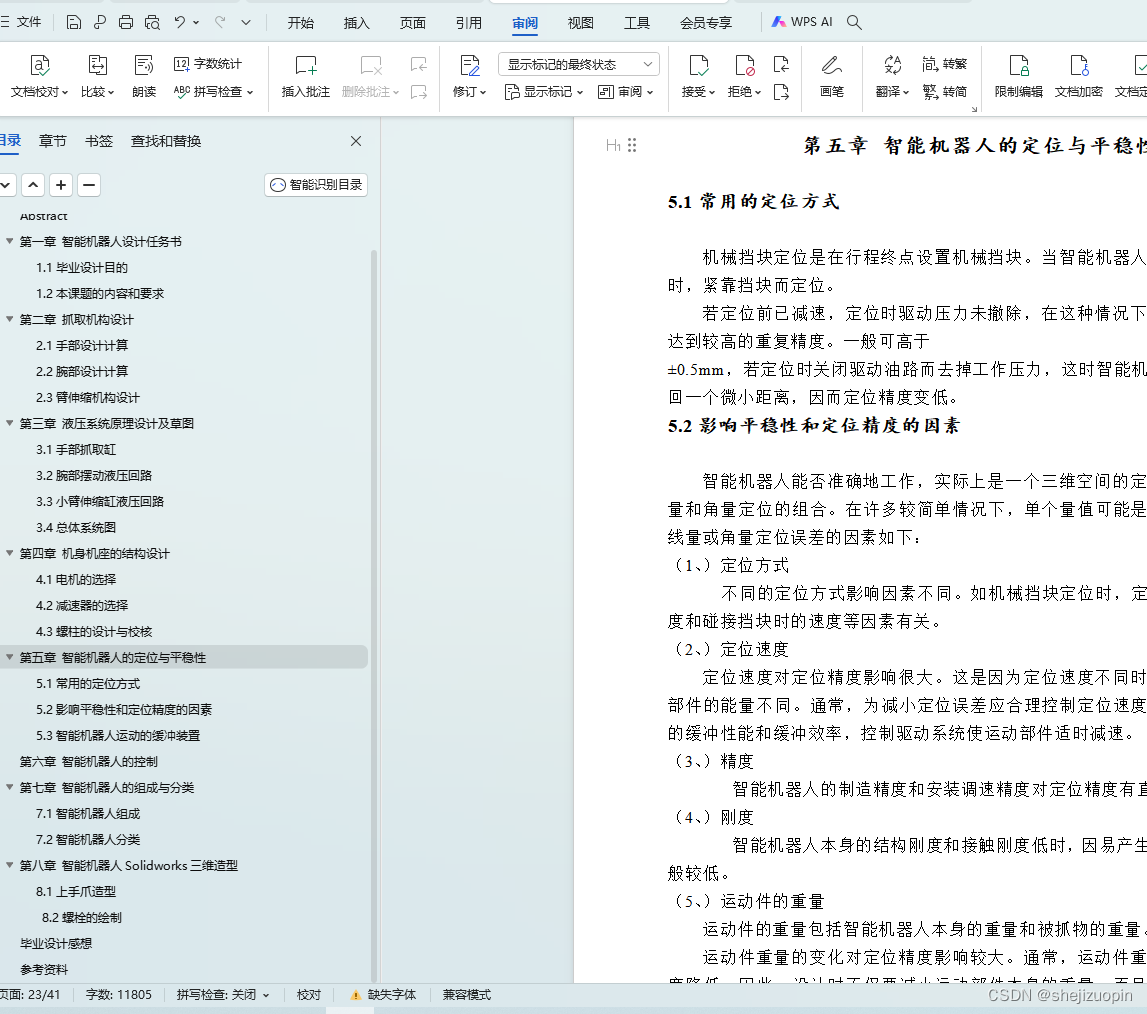Screen dimensions: 1147x1014
Task: Open 字数统计 word count
Action: (208, 64)
